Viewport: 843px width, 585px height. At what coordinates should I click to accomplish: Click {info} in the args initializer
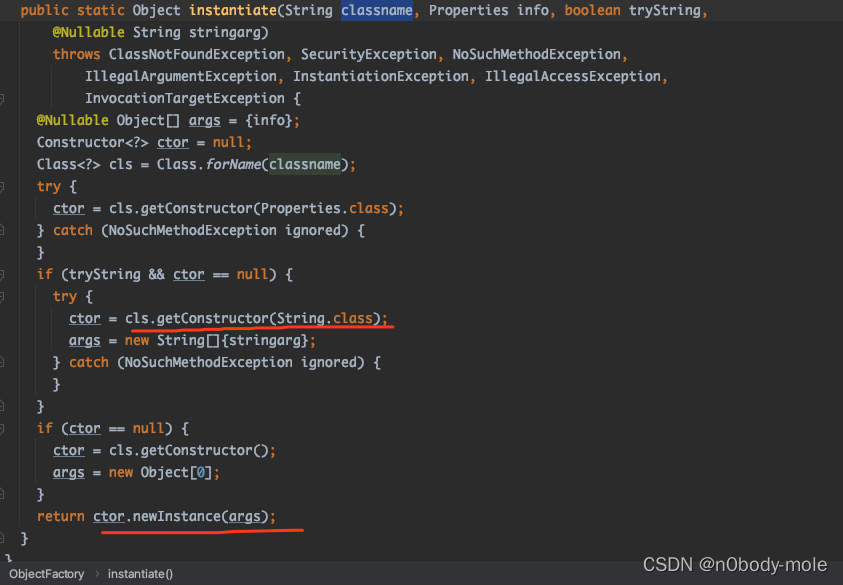tap(269, 120)
